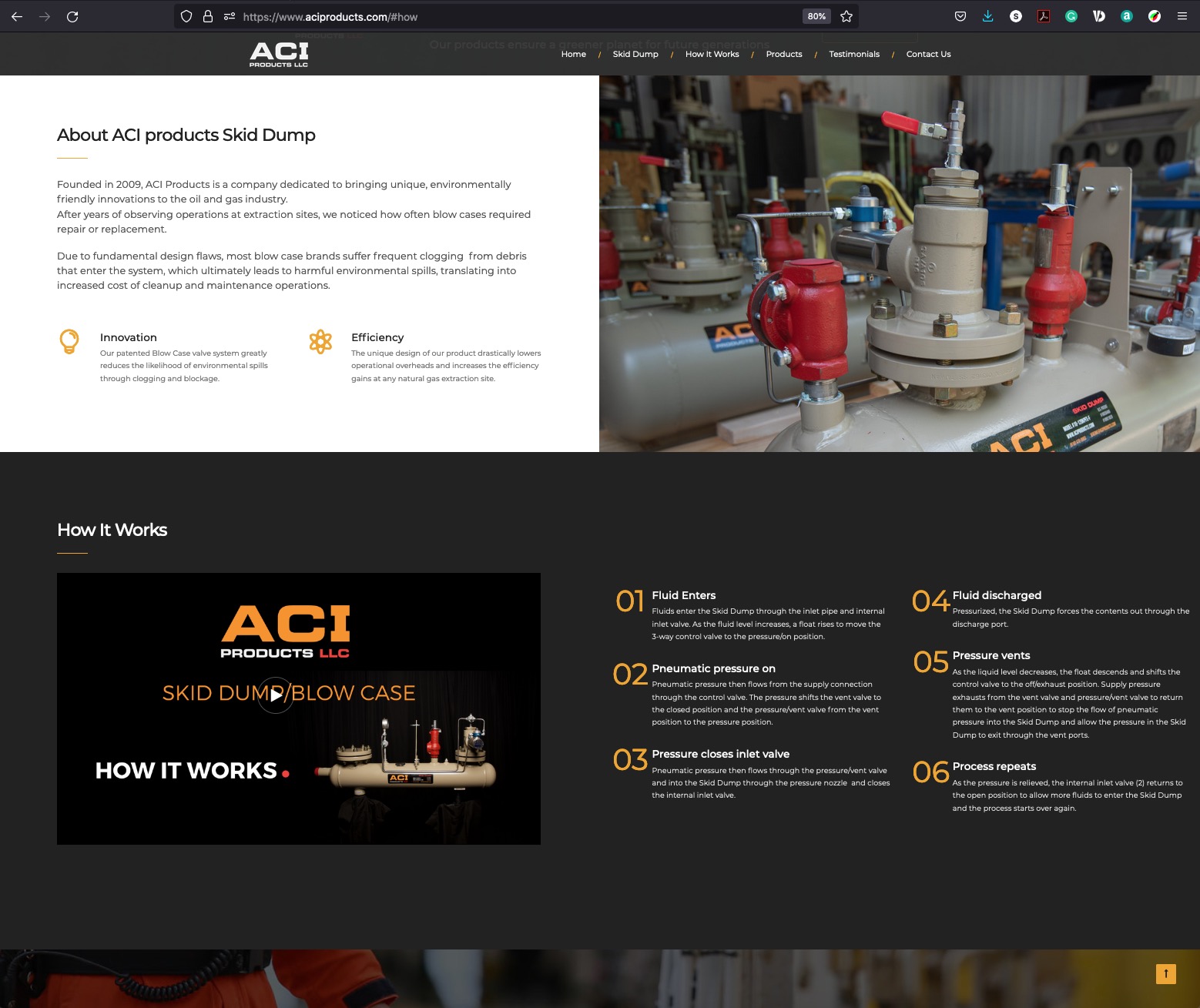Screen dimensions: 1200x1008
Task: Save page to Pocket
Action: 960,16
